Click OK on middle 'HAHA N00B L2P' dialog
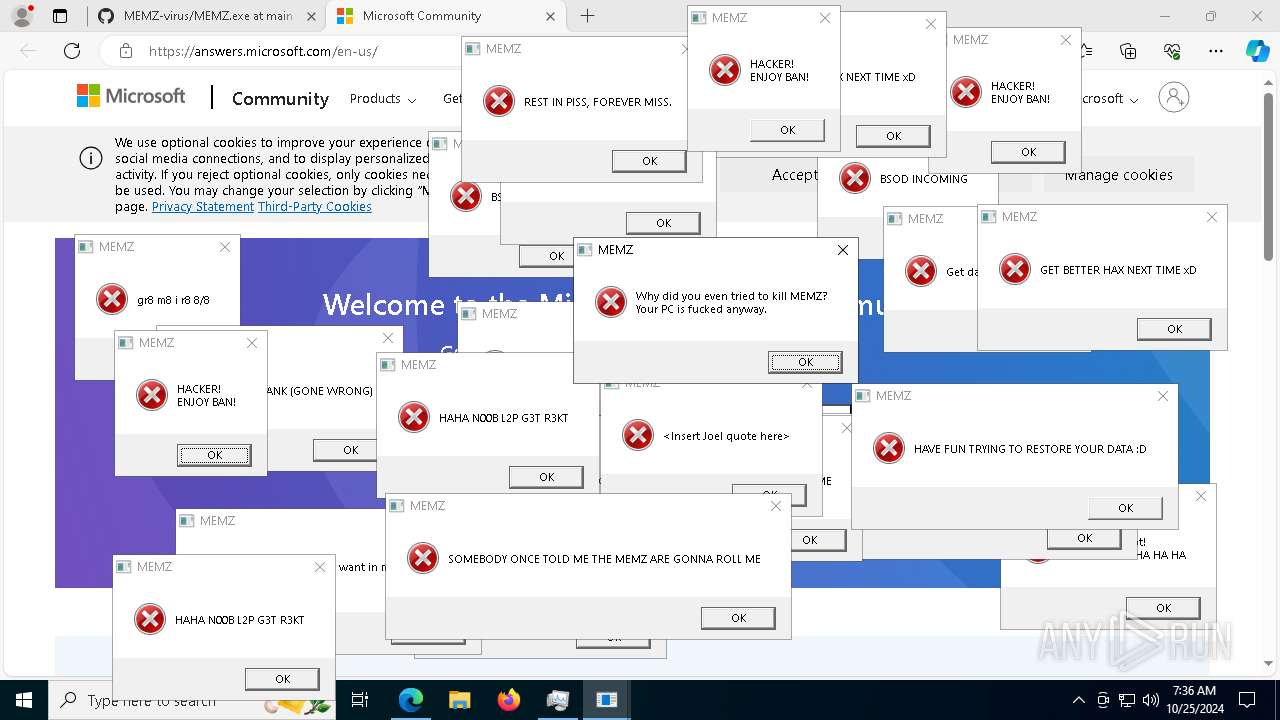Image resolution: width=1280 pixels, height=720 pixels. 546,477
